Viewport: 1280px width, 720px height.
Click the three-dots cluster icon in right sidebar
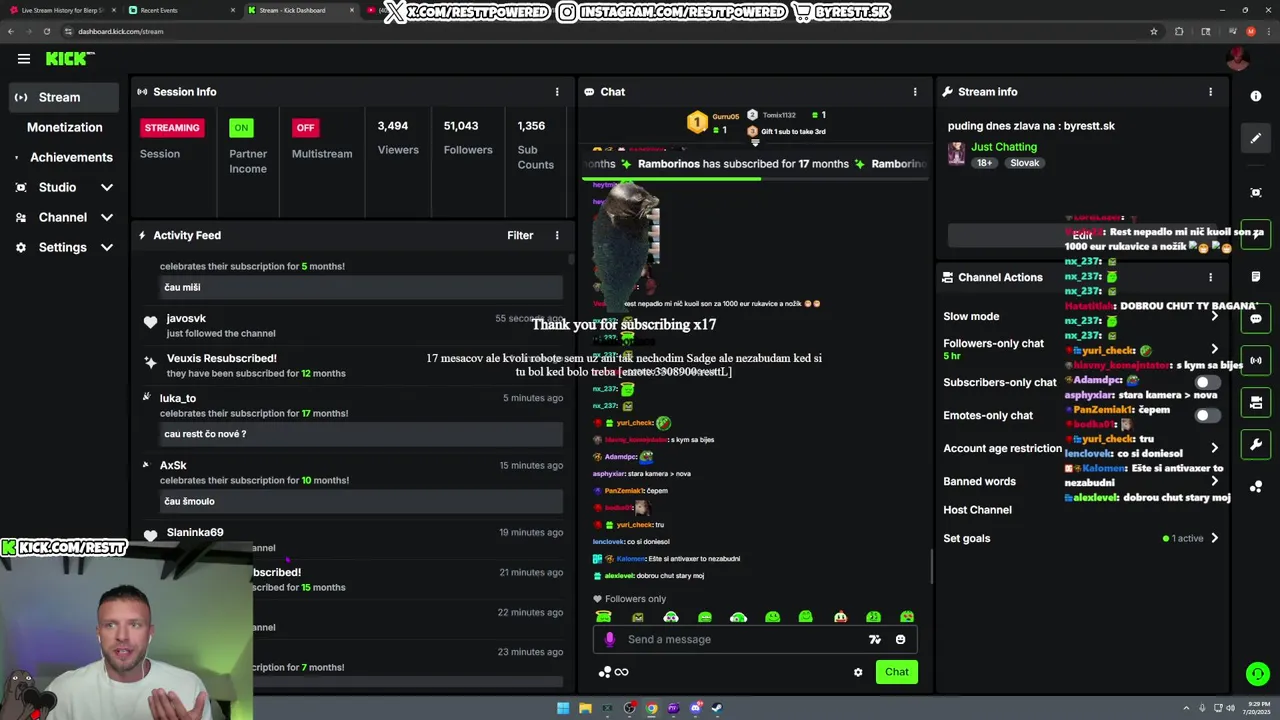pos(1256,487)
